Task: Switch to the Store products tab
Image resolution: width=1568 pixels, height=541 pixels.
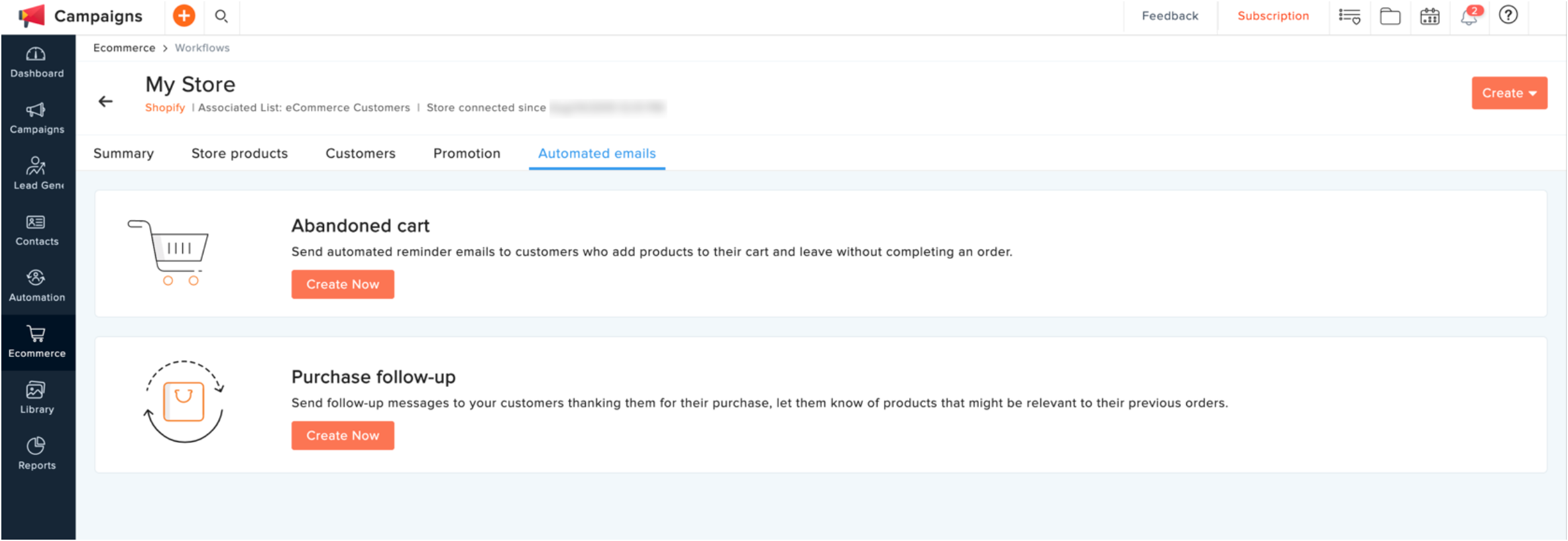Action: point(239,154)
